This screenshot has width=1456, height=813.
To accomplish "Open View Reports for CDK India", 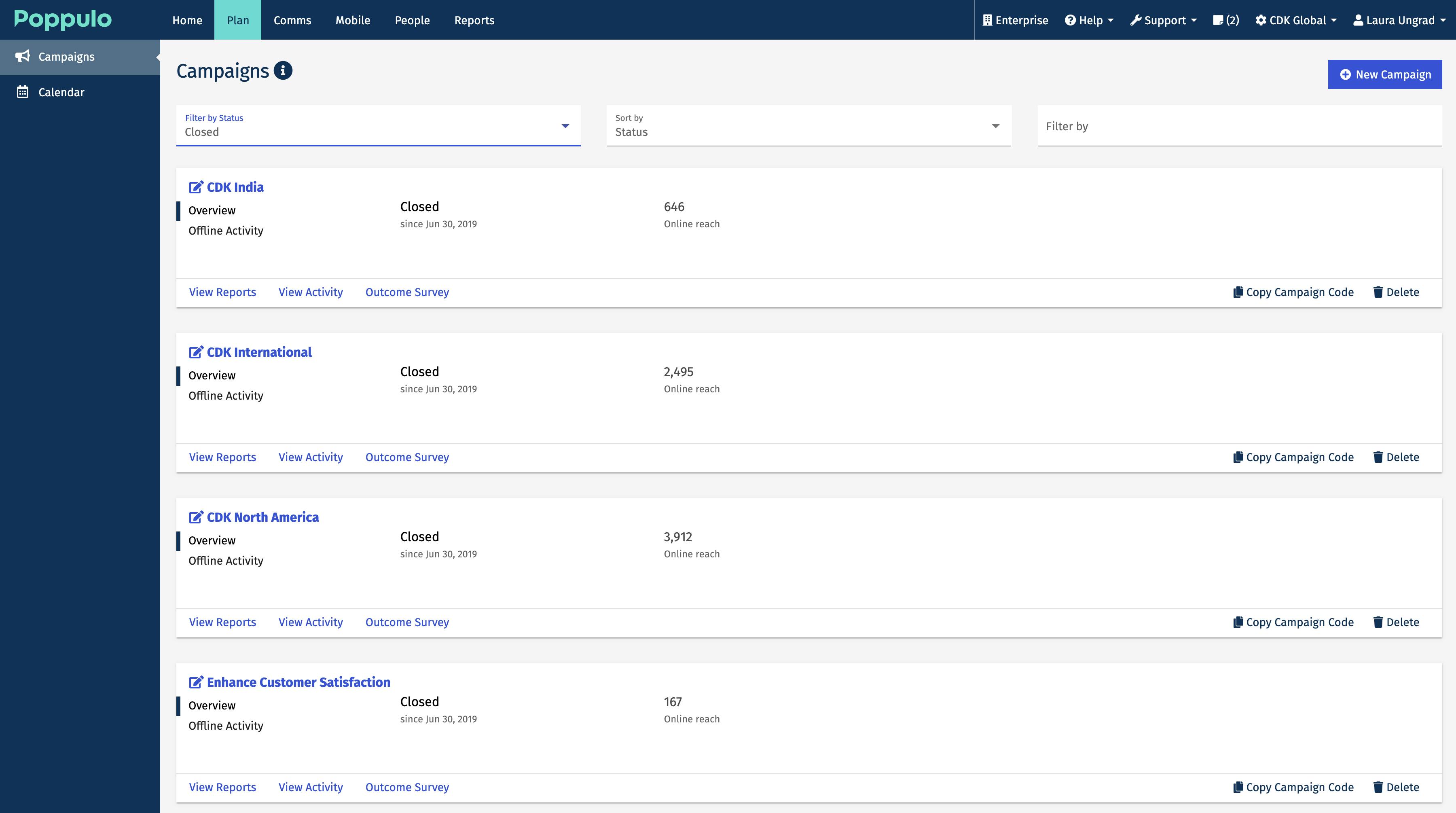I will tap(222, 292).
